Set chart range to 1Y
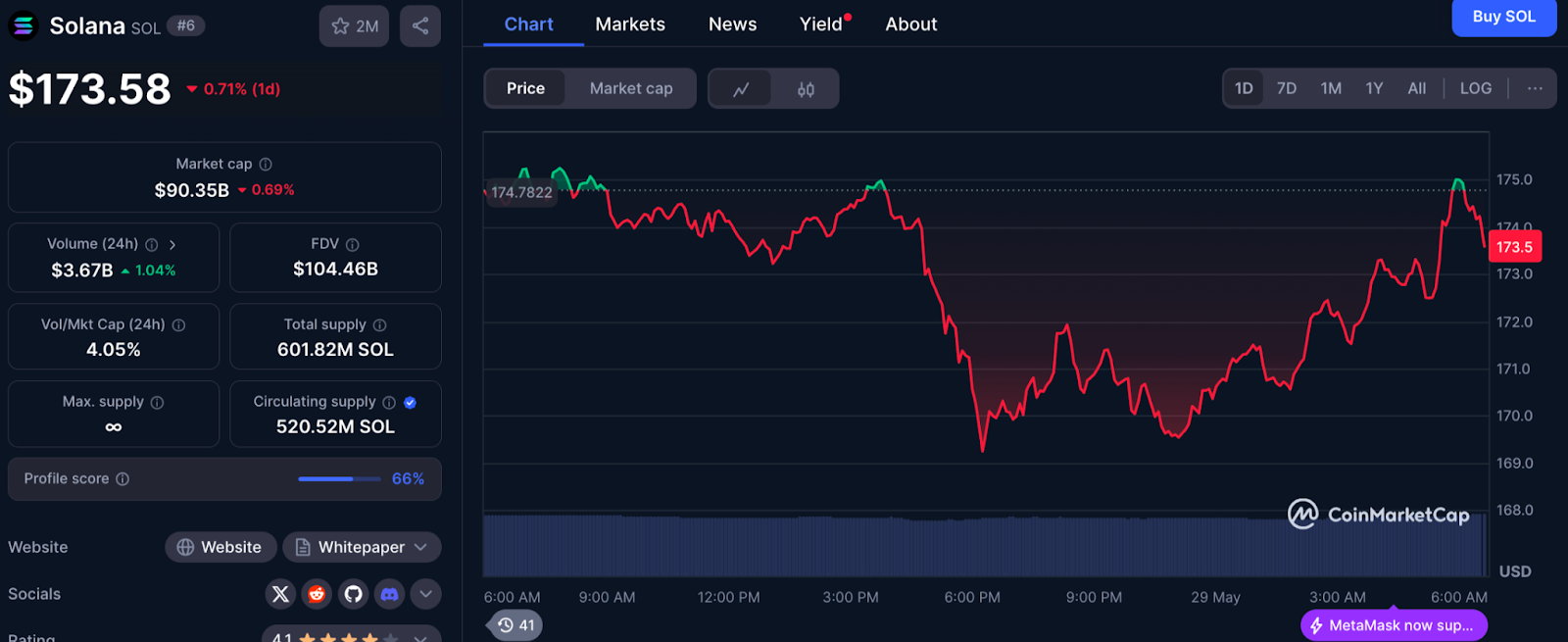 [x=1375, y=88]
